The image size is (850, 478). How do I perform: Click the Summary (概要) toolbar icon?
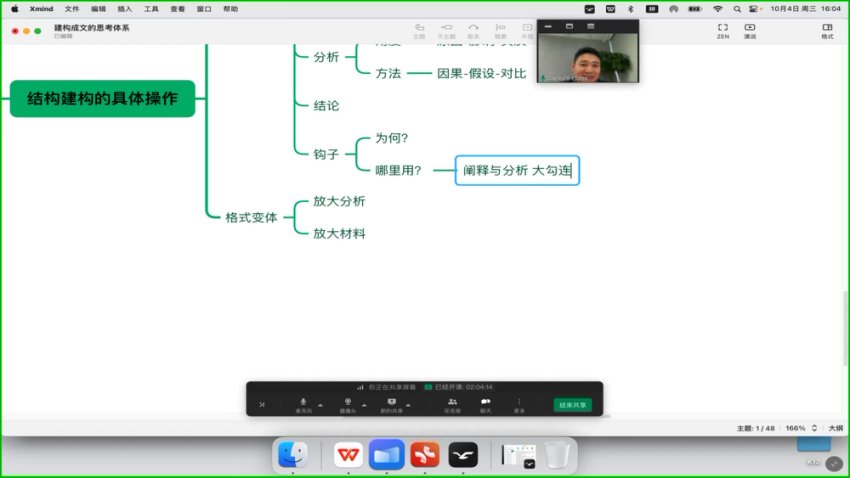pos(500,29)
